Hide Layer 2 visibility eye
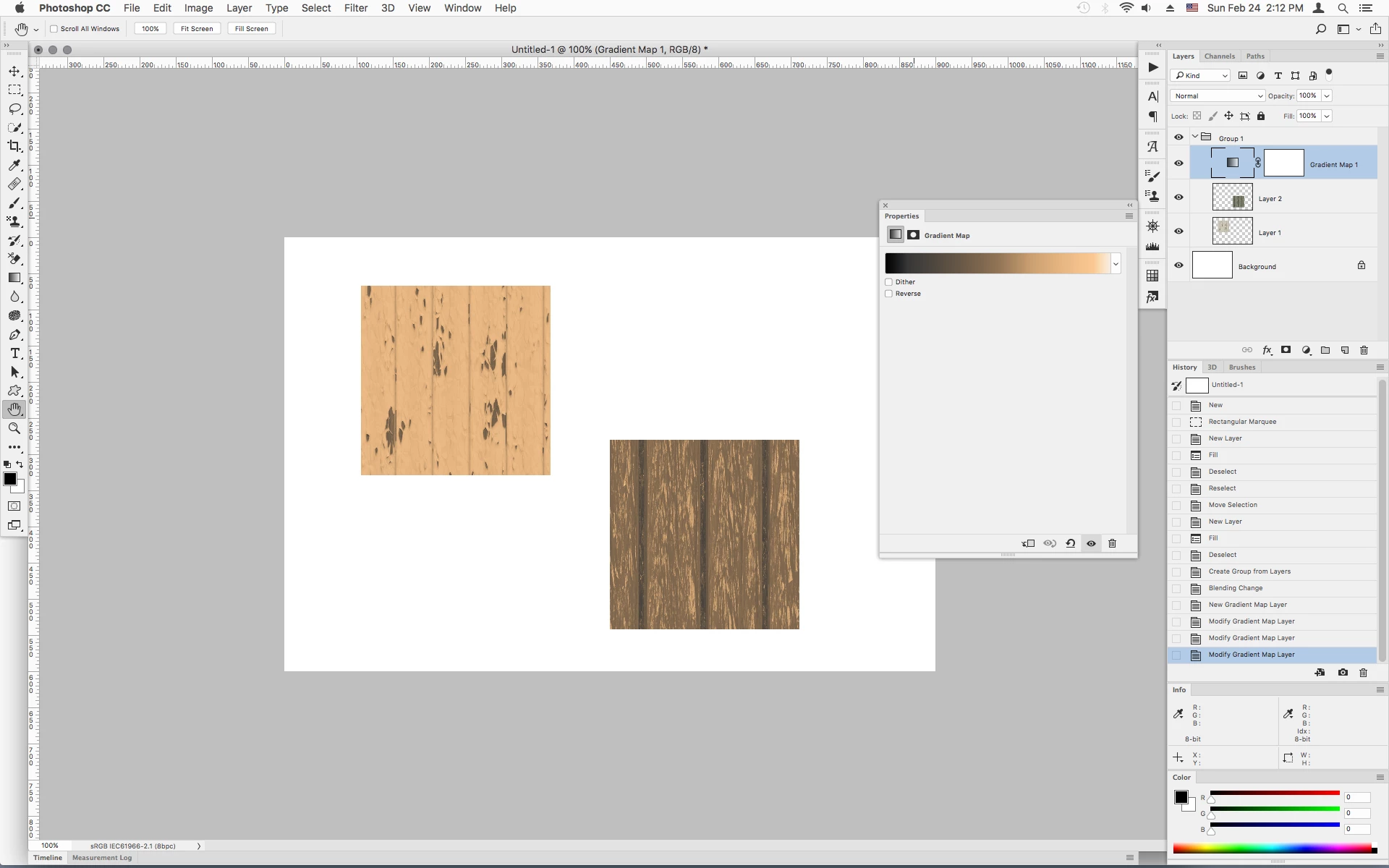 (x=1178, y=197)
